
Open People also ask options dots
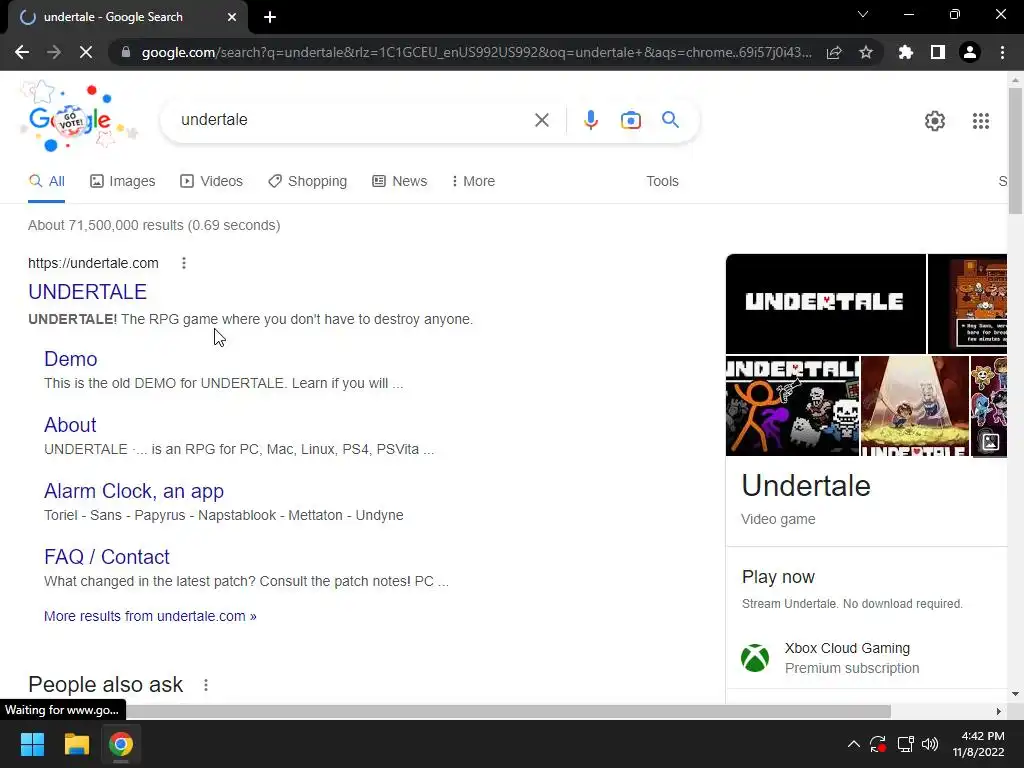point(206,685)
